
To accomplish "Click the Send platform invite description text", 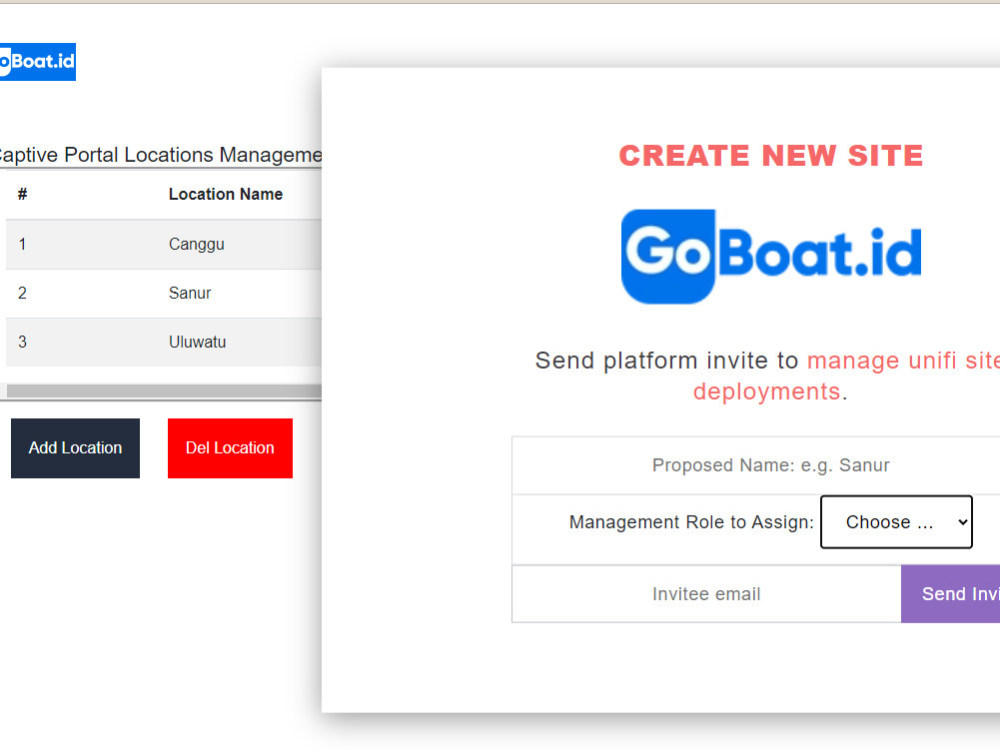I will (x=768, y=376).
